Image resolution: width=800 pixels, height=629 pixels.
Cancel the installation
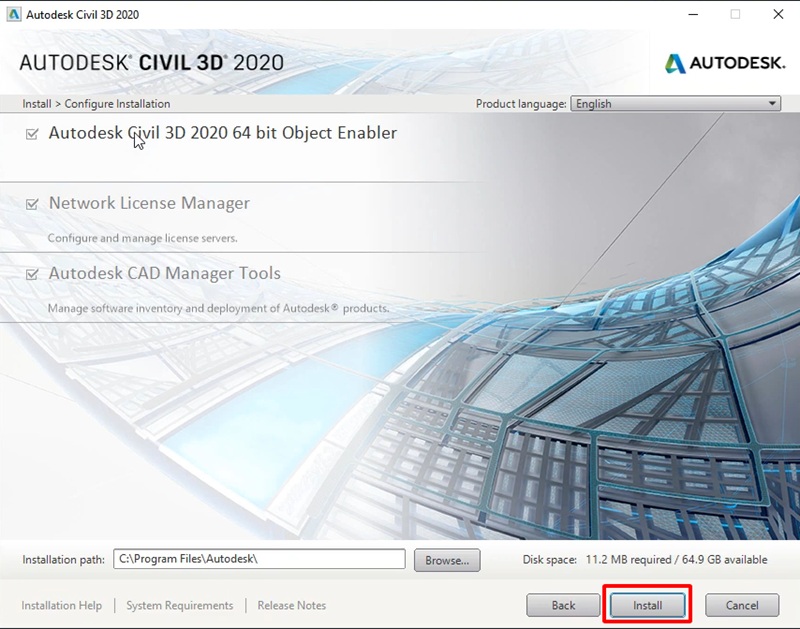tap(741, 605)
